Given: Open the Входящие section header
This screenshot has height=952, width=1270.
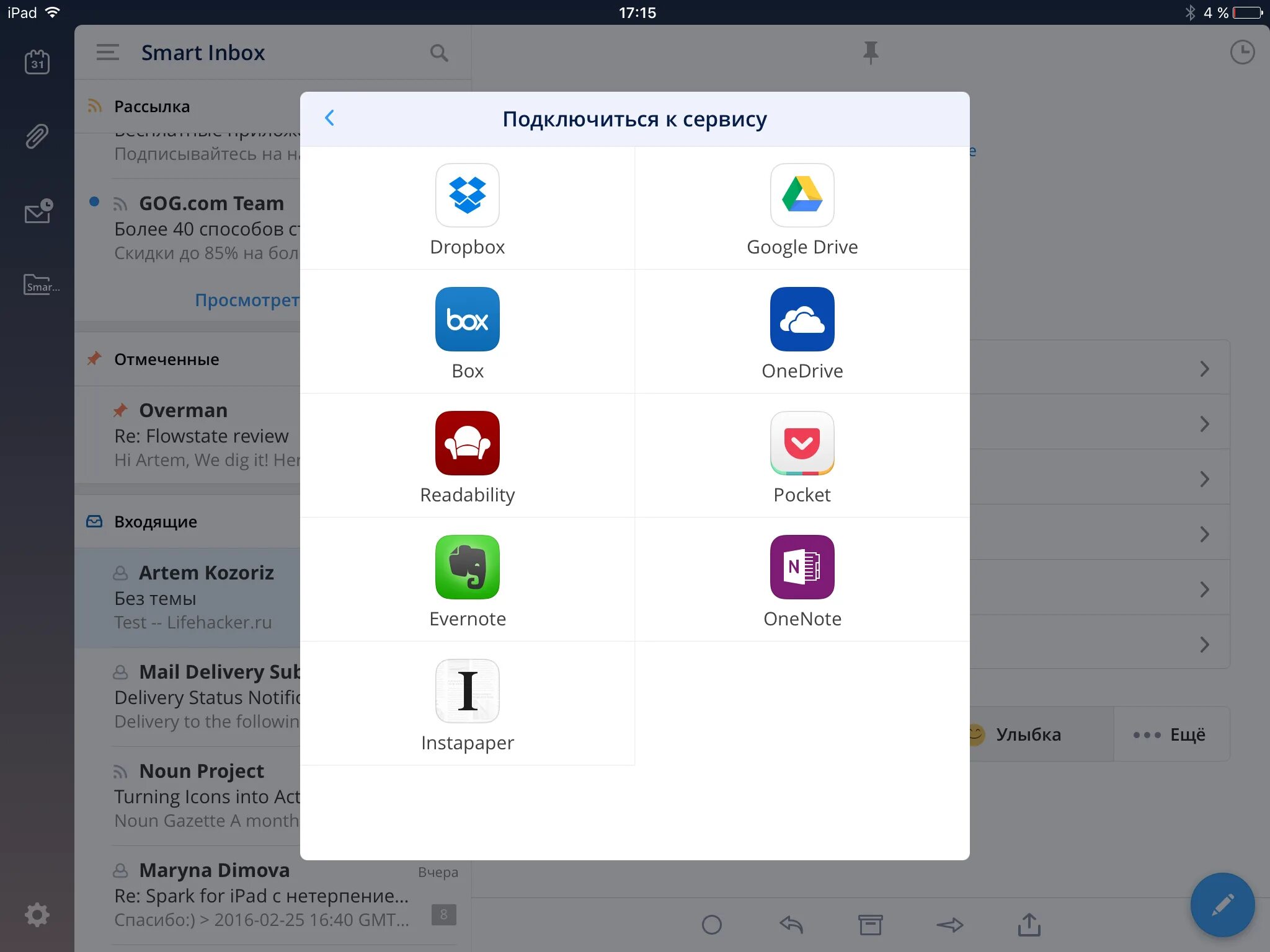Looking at the screenshot, I should (x=187, y=521).
